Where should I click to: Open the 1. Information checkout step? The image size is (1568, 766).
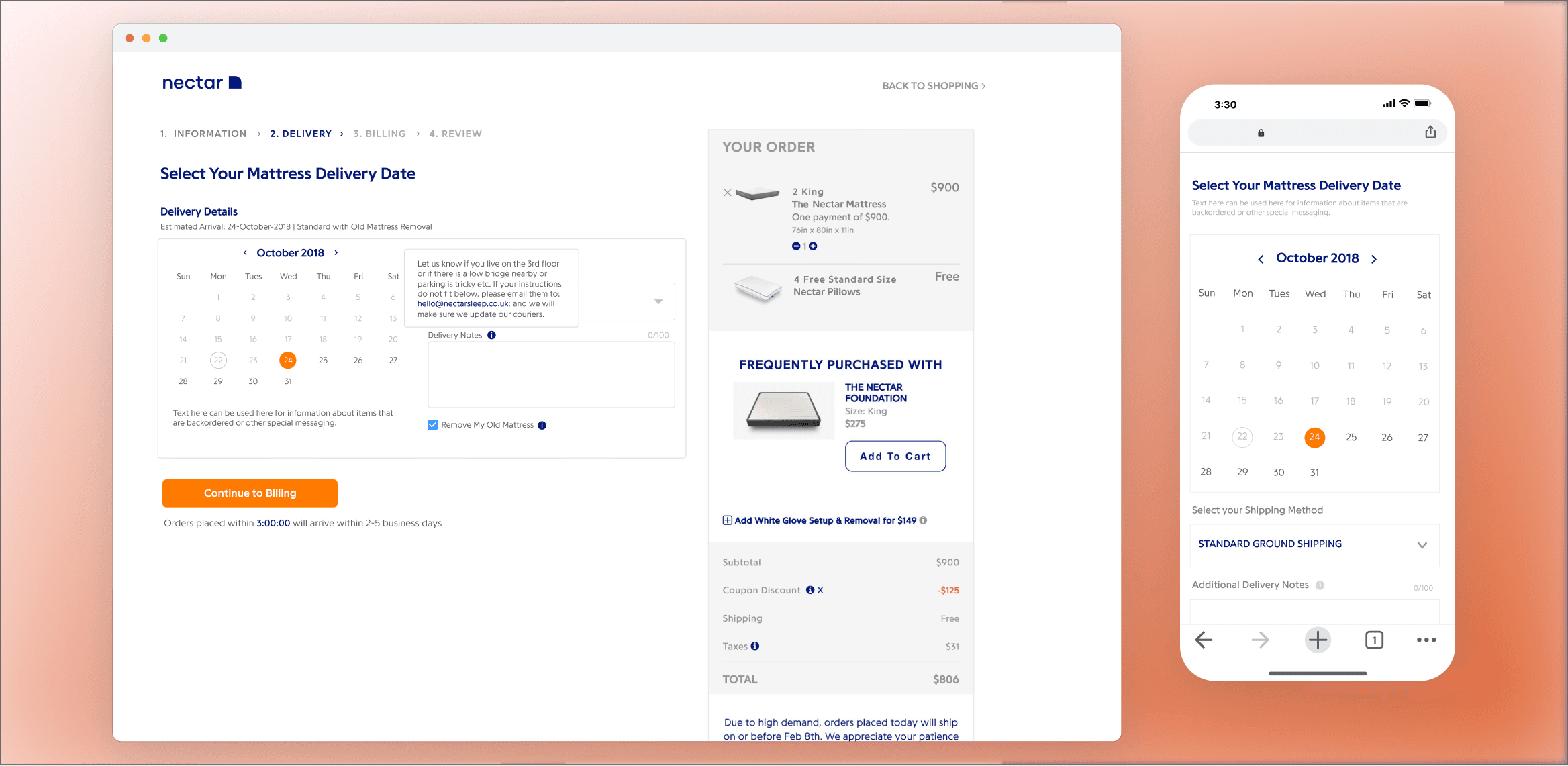click(203, 134)
